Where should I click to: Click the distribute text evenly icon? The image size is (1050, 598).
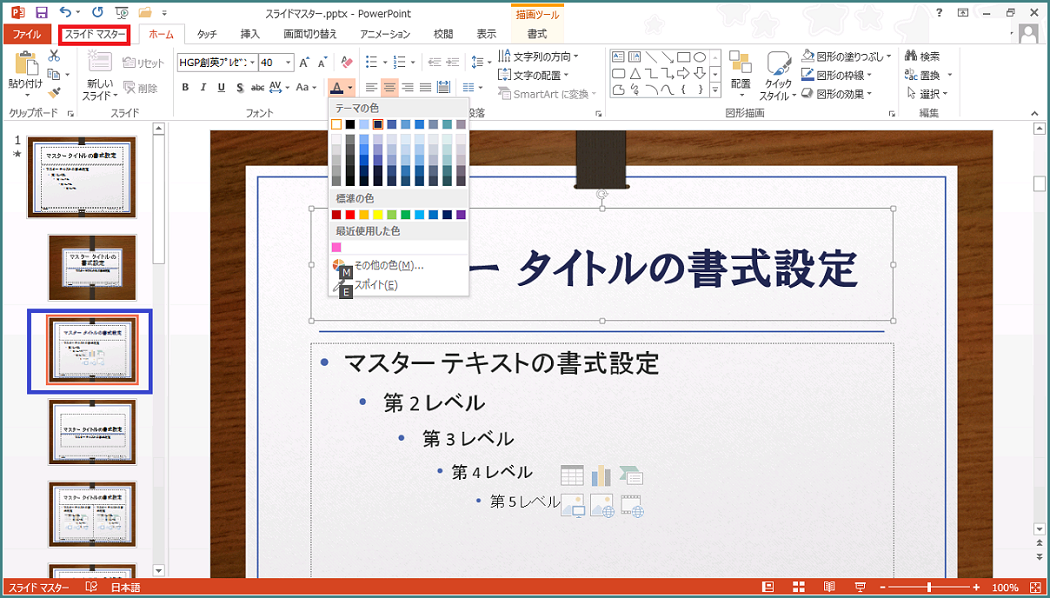click(x=443, y=87)
